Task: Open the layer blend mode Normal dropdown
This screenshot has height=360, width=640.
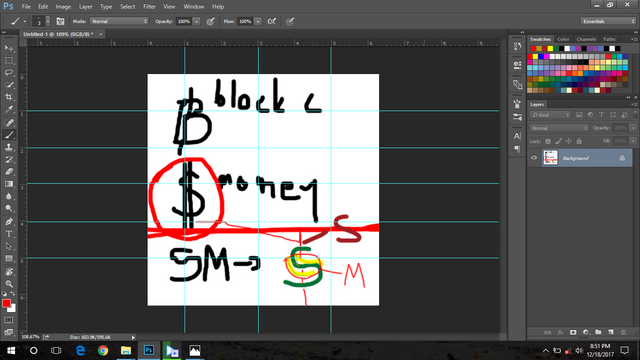Action: coord(559,128)
